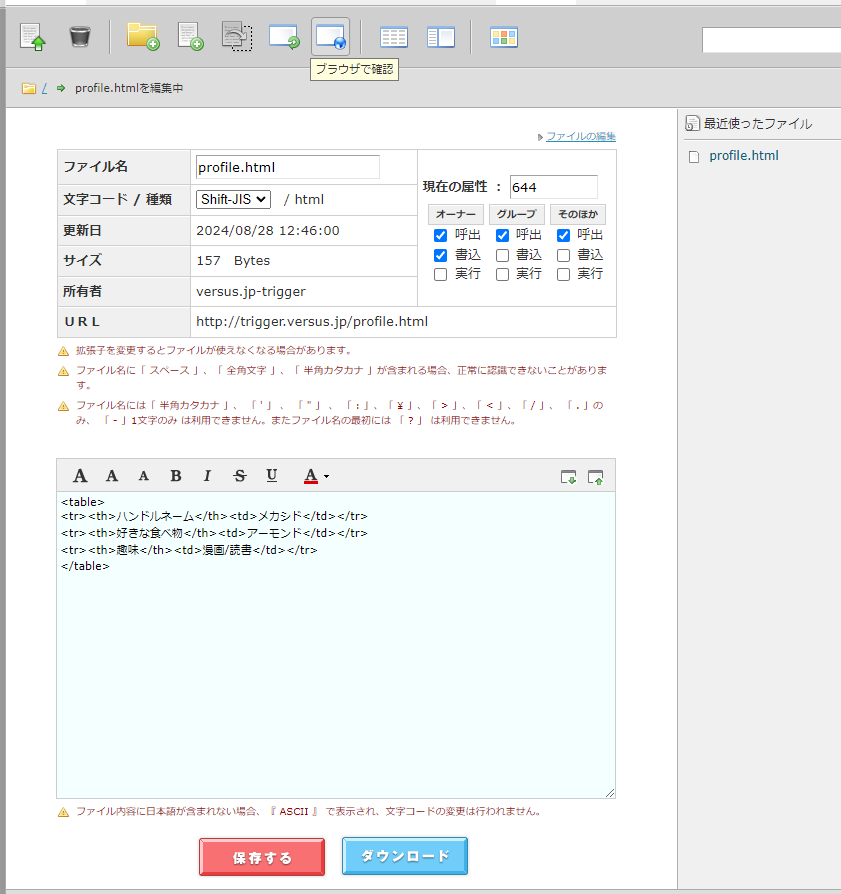Screen dimensions: 841x894
Task: Toggle owner 呼出 read checkbox
Action: pyautogui.click(x=440, y=235)
